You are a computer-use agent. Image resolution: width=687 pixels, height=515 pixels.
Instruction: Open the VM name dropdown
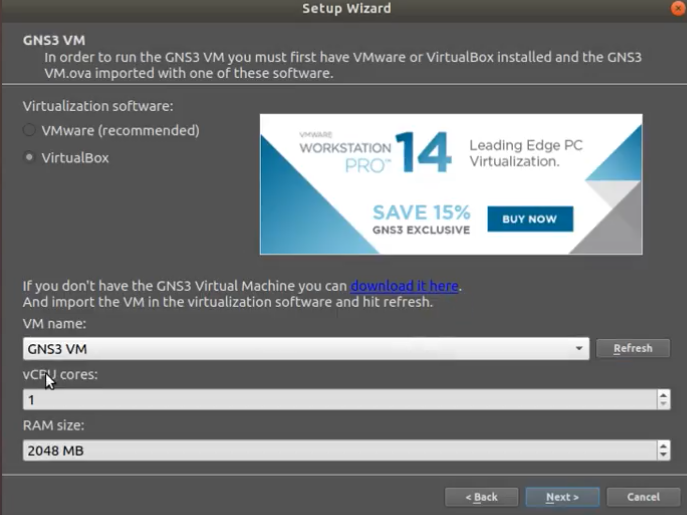306,349
